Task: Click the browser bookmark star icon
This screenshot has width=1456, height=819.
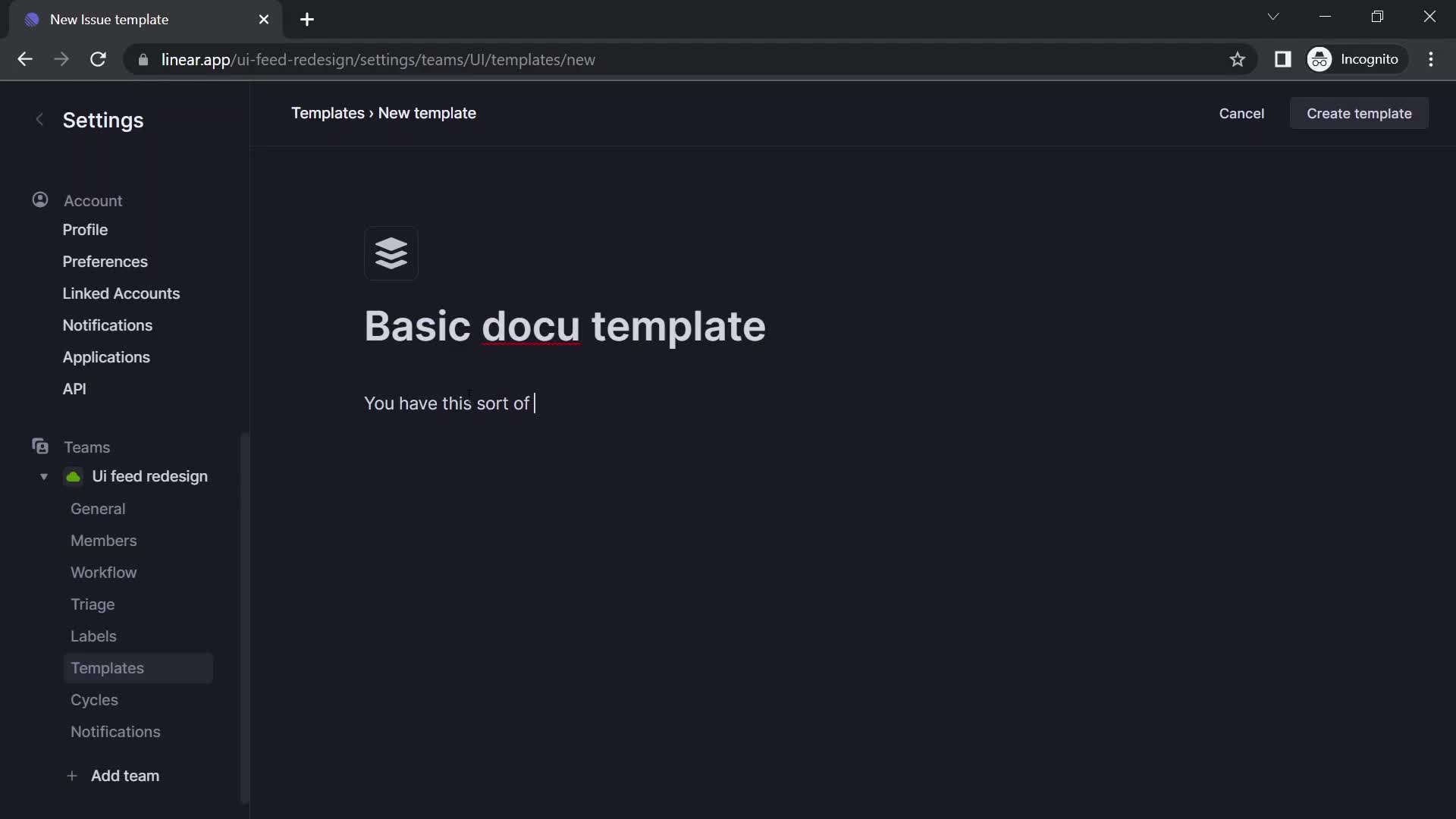Action: coord(1238,60)
